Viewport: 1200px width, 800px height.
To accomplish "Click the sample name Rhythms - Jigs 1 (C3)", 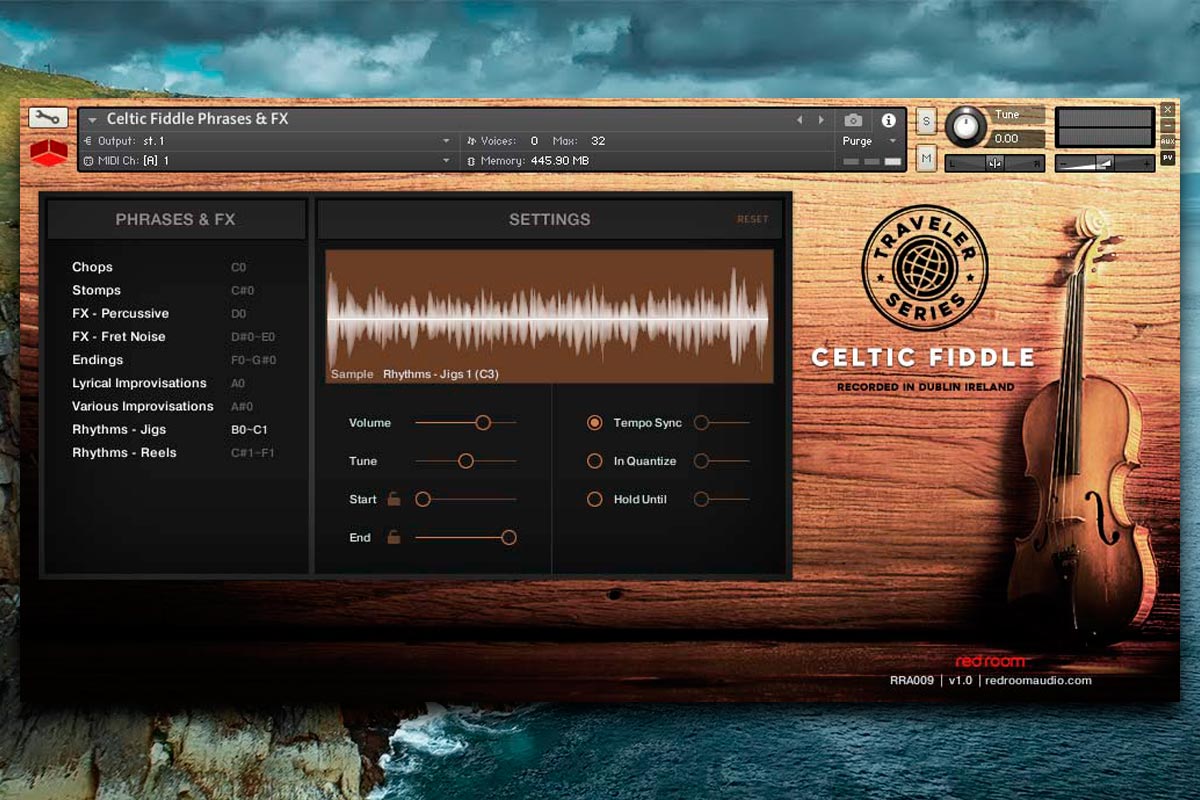I will [441, 374].
